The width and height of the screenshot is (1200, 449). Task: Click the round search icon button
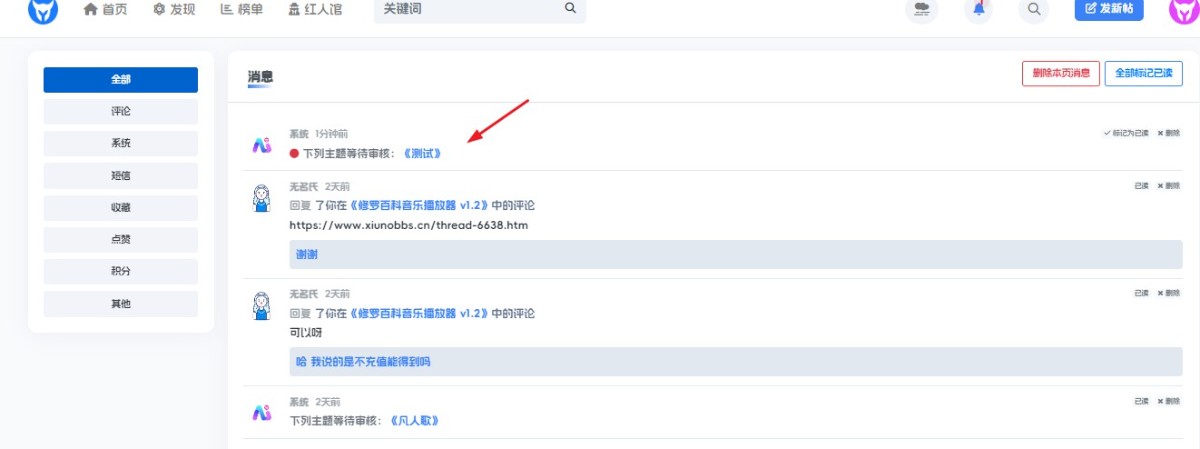click(1035, 9)
